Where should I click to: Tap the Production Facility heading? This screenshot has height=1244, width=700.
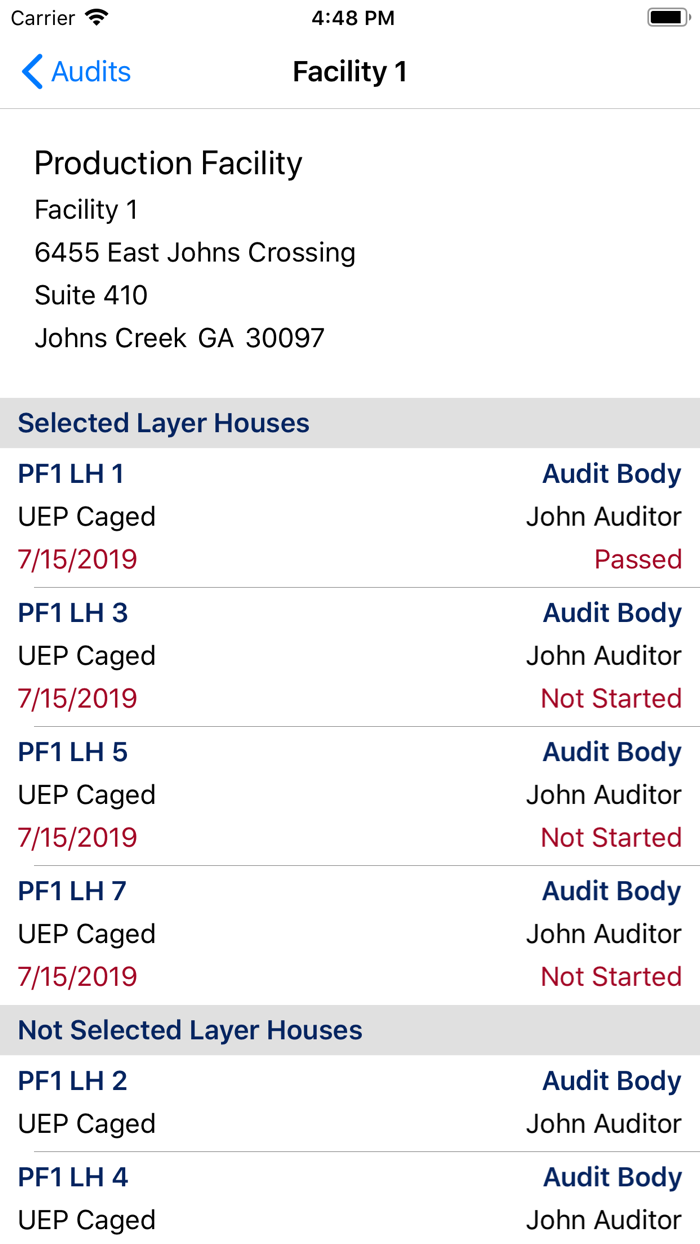pyautogui.click(x=168, y=163)
